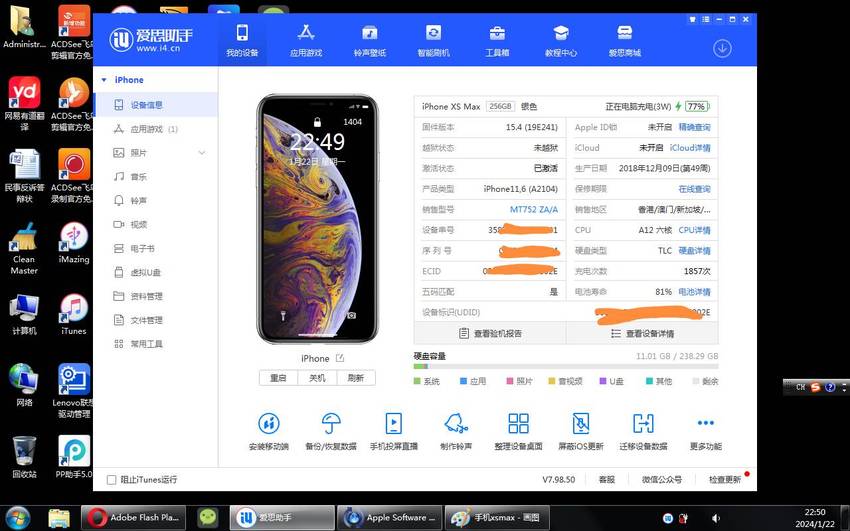The image size is (850, 531).
Task: Click the 屏蔽iOS更新 icon
Action: (581, 423)
